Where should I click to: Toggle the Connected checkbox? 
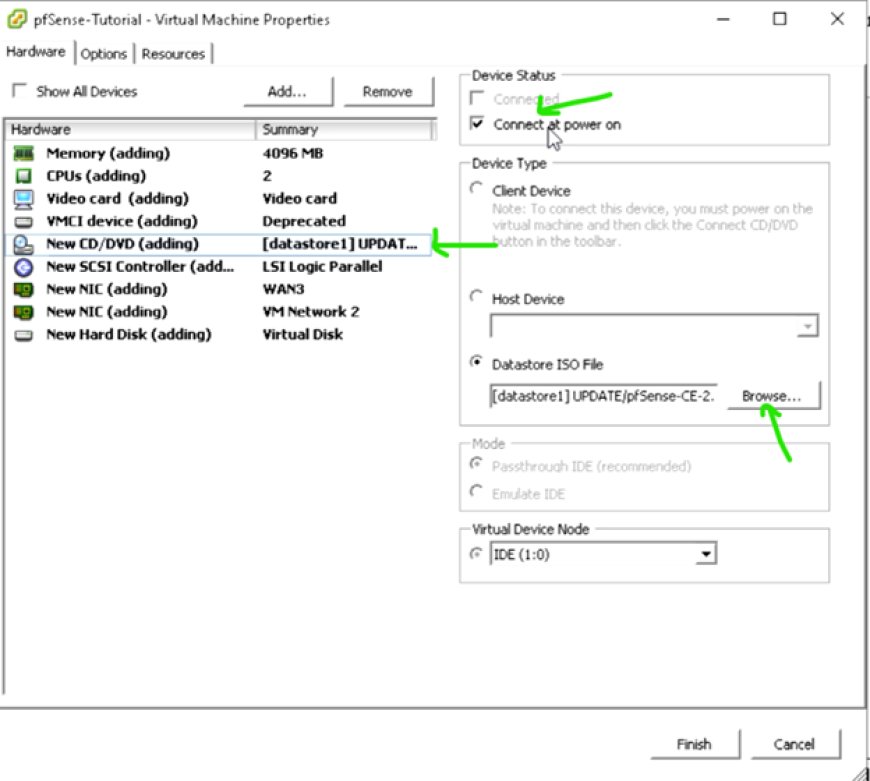(x=477, y=98)
